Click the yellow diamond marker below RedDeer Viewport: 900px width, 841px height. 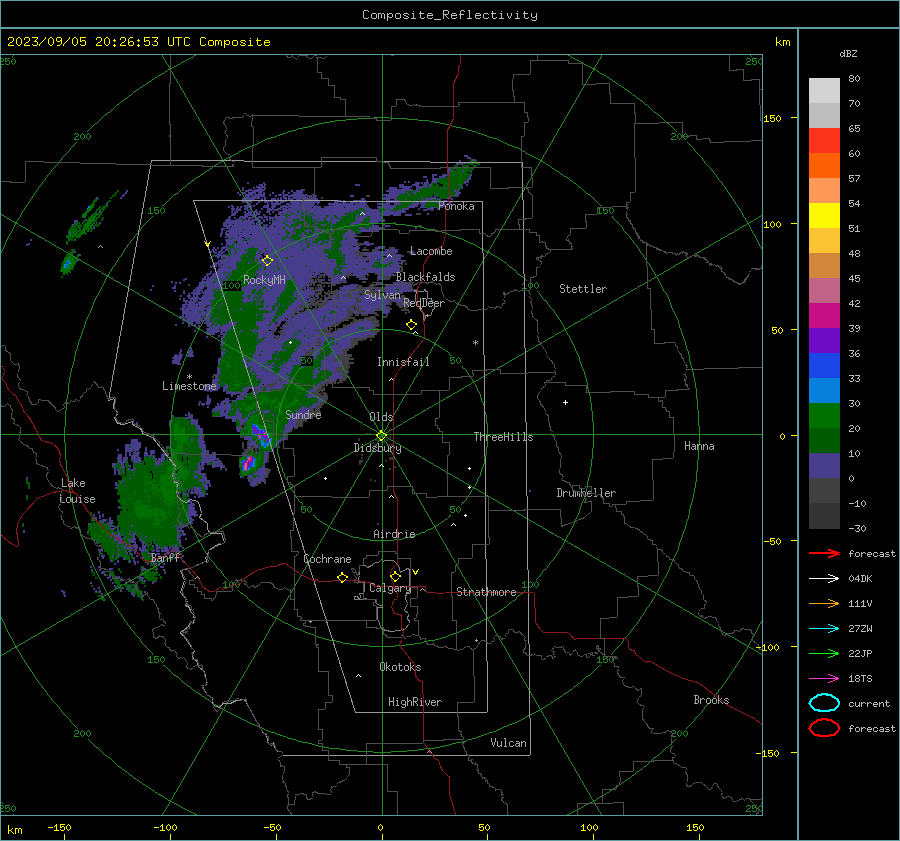[x=411, y=325]
